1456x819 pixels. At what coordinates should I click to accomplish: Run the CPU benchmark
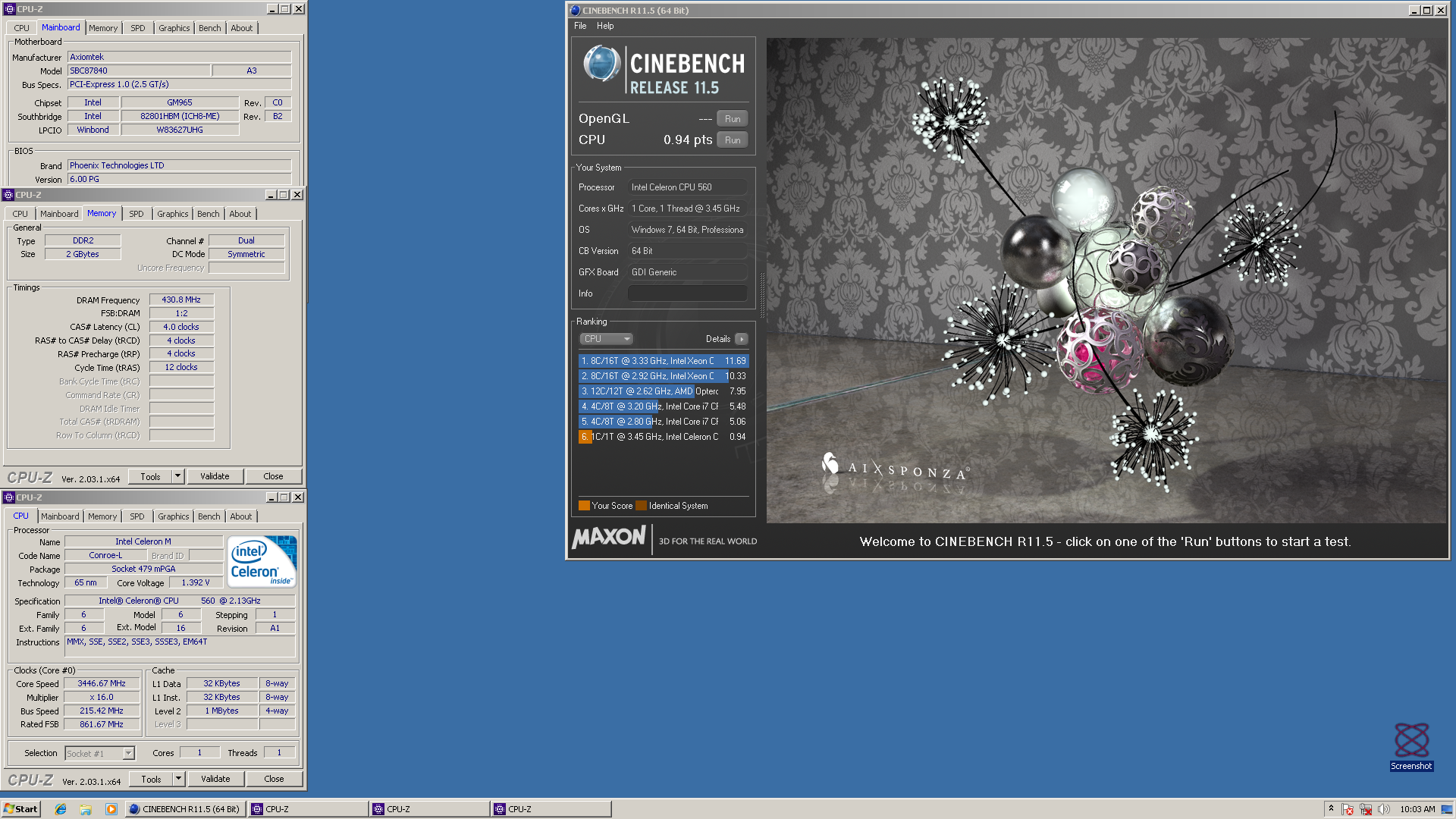pos(733,140)
